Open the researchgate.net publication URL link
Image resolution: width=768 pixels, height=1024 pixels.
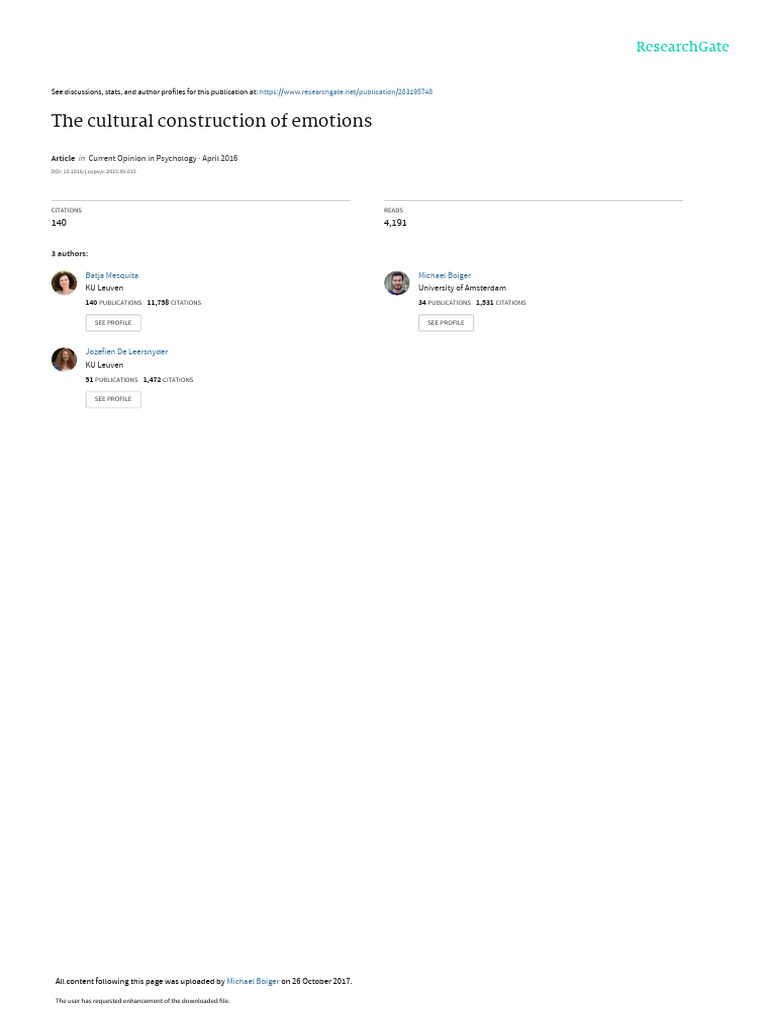pyautogui.click(x=345, y=92)
